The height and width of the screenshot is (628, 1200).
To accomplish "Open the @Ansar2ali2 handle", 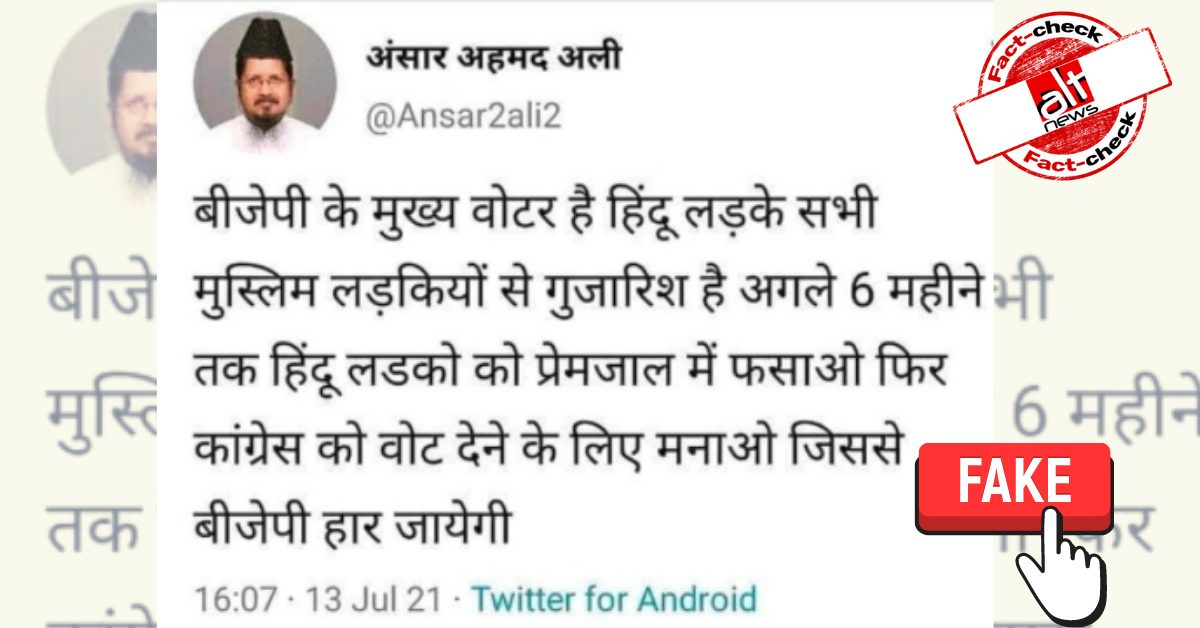I will (464, 117).
